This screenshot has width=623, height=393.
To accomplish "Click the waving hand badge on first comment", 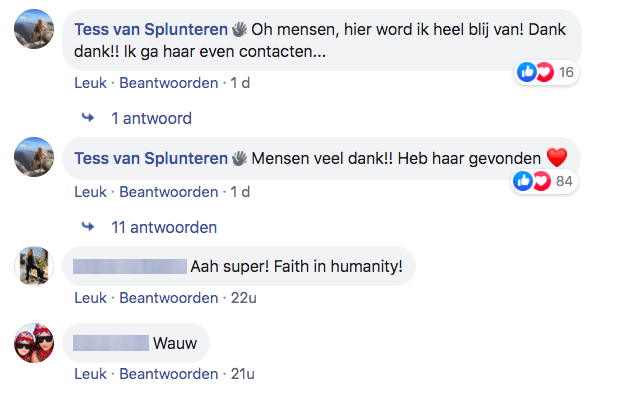I will click(x=239, y=29).
